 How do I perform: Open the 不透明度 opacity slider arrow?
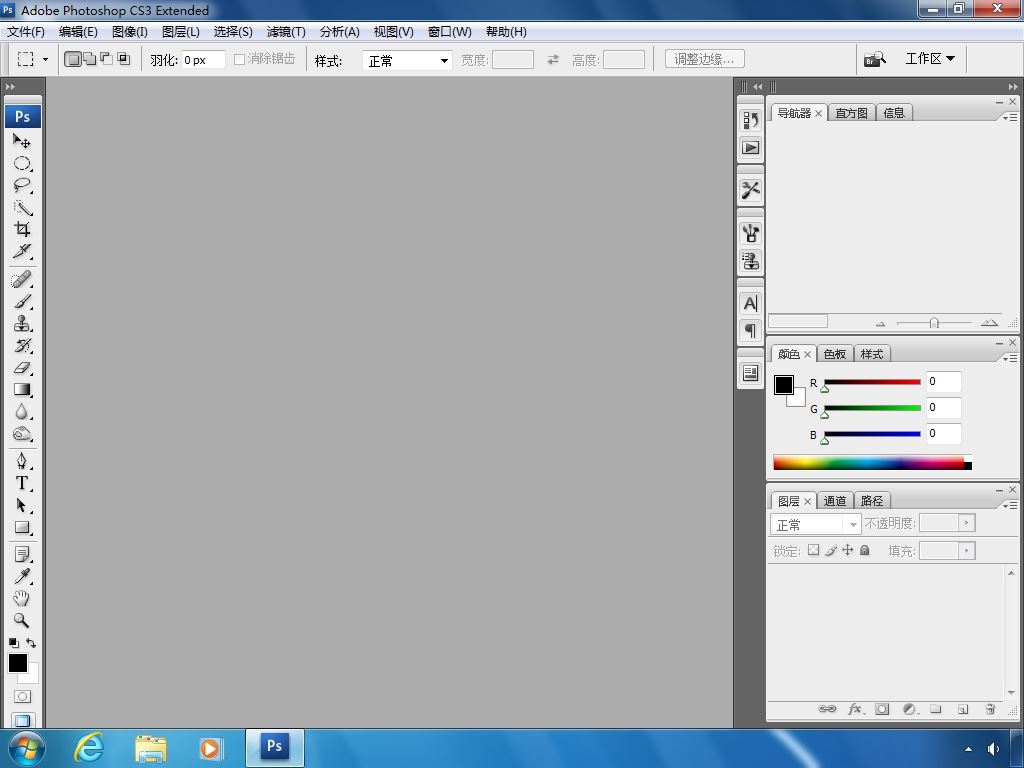pyautogui.click(x=967, y=522)
